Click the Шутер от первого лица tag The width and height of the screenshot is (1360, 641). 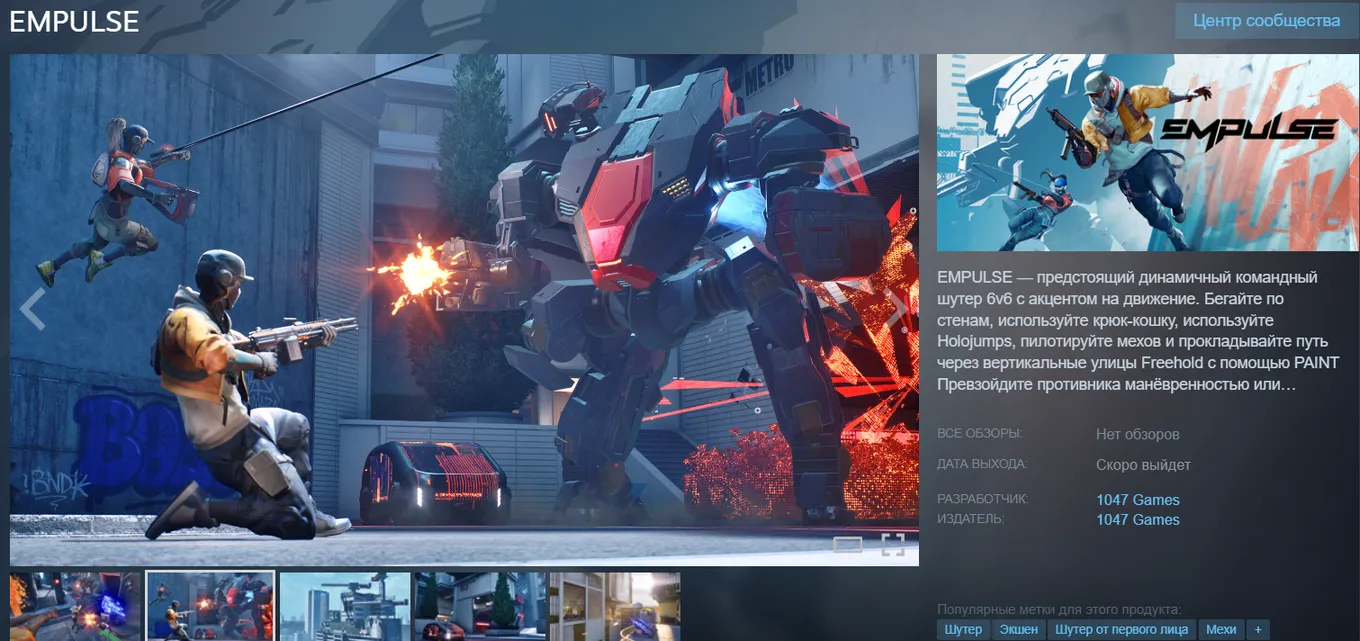coord(1122,629)
